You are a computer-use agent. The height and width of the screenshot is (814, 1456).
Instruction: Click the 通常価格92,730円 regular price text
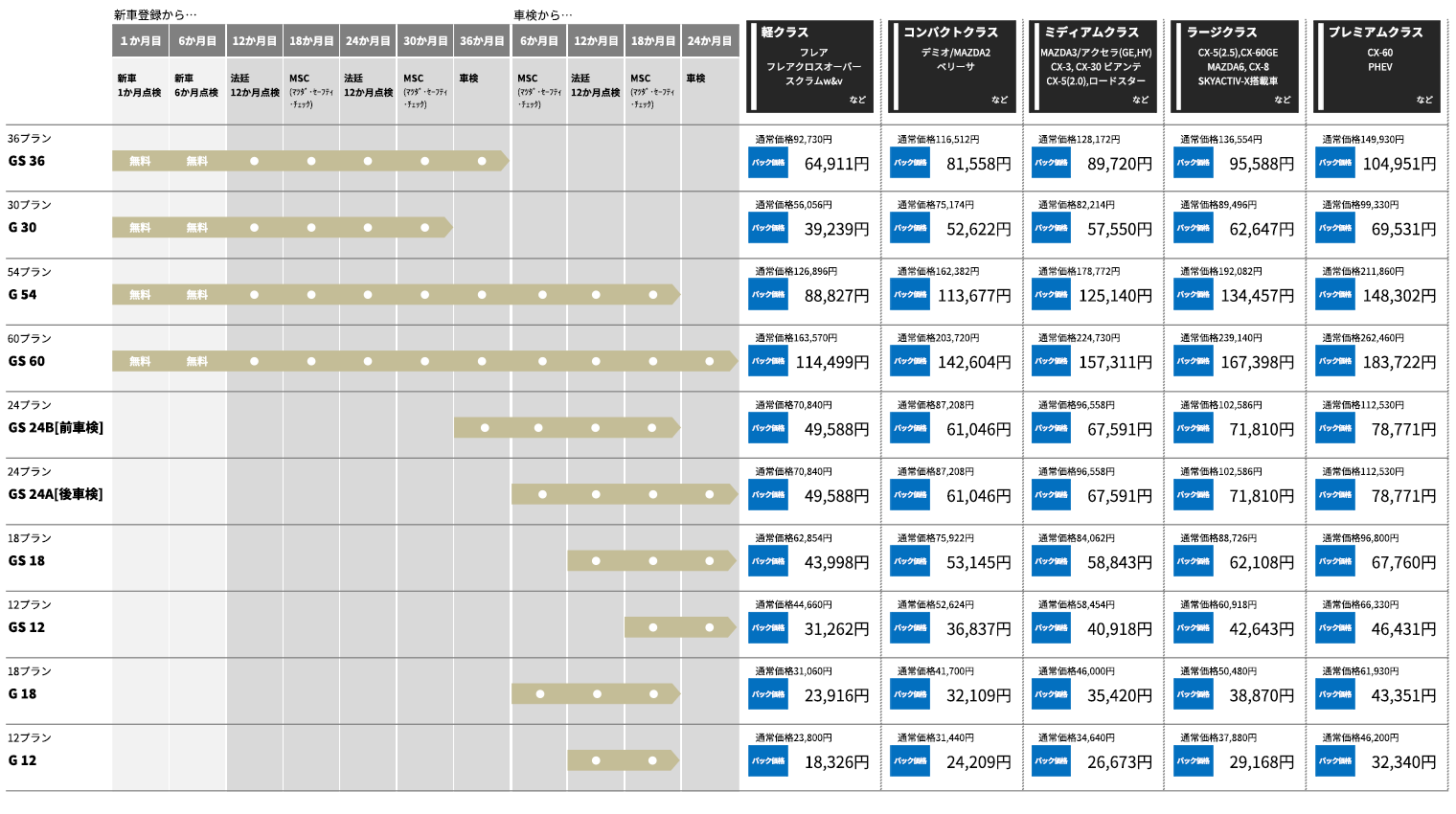(x=794, y=139)
